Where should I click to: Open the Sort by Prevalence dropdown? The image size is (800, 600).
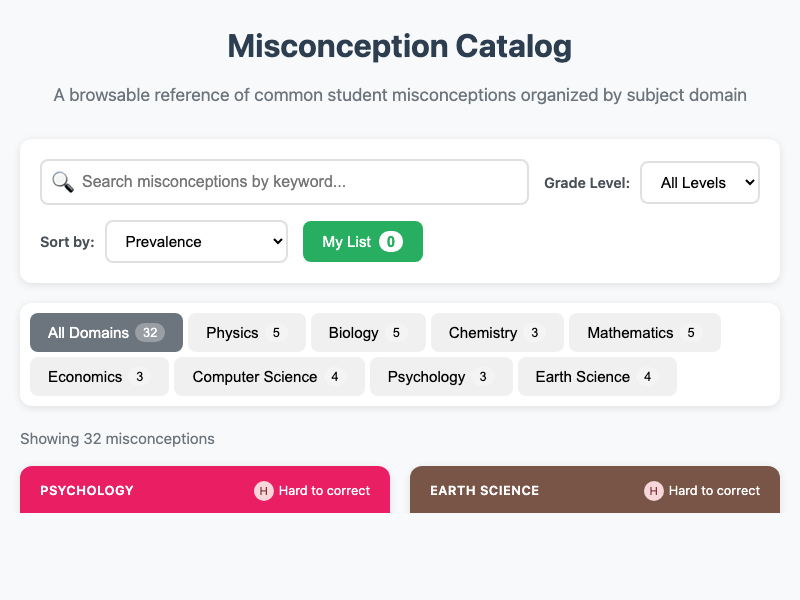click(x=196, y=241)
